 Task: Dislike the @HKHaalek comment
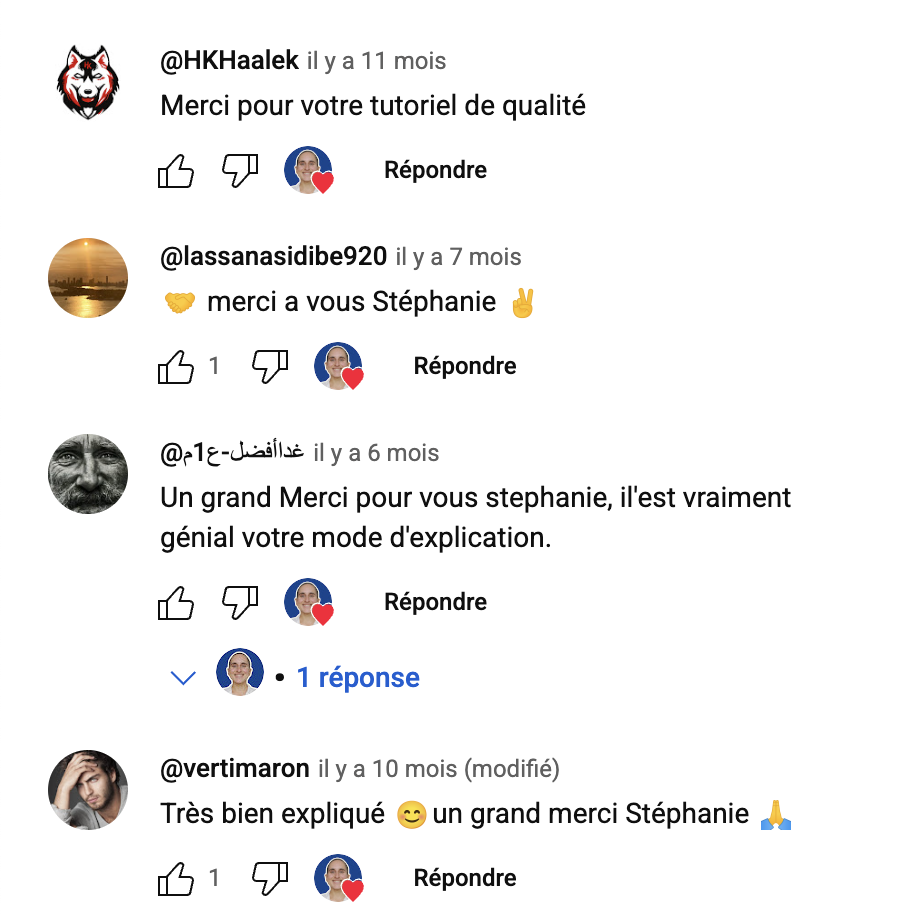click(x=240, y=170)
